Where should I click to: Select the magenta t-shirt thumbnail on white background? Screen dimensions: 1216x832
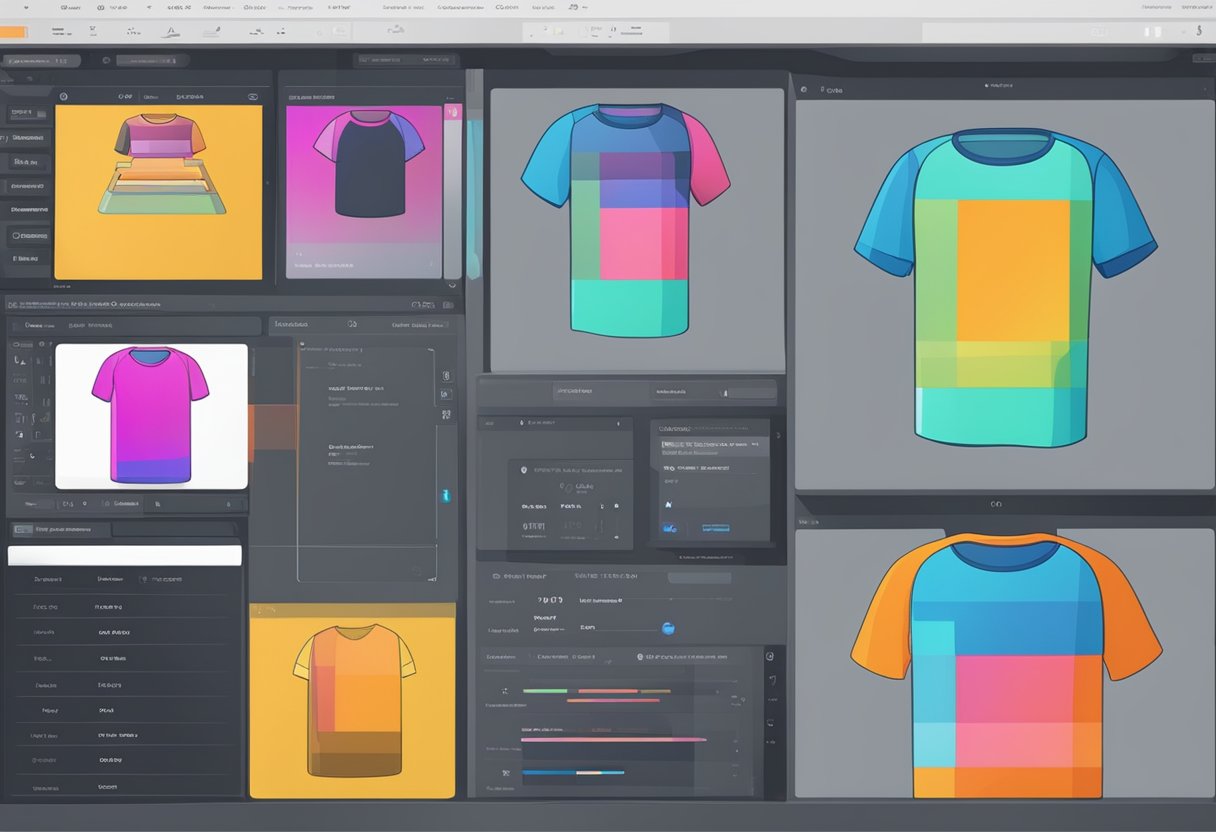151,416
